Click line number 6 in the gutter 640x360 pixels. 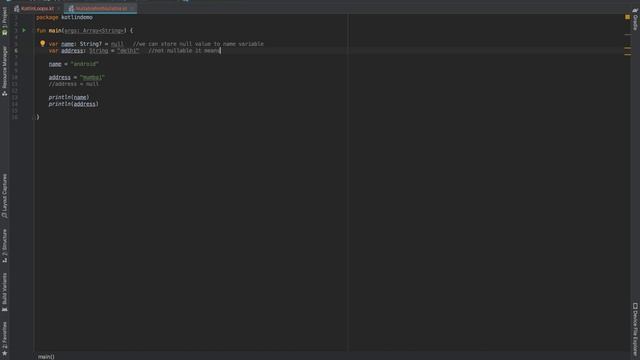(x=16, y=51)
